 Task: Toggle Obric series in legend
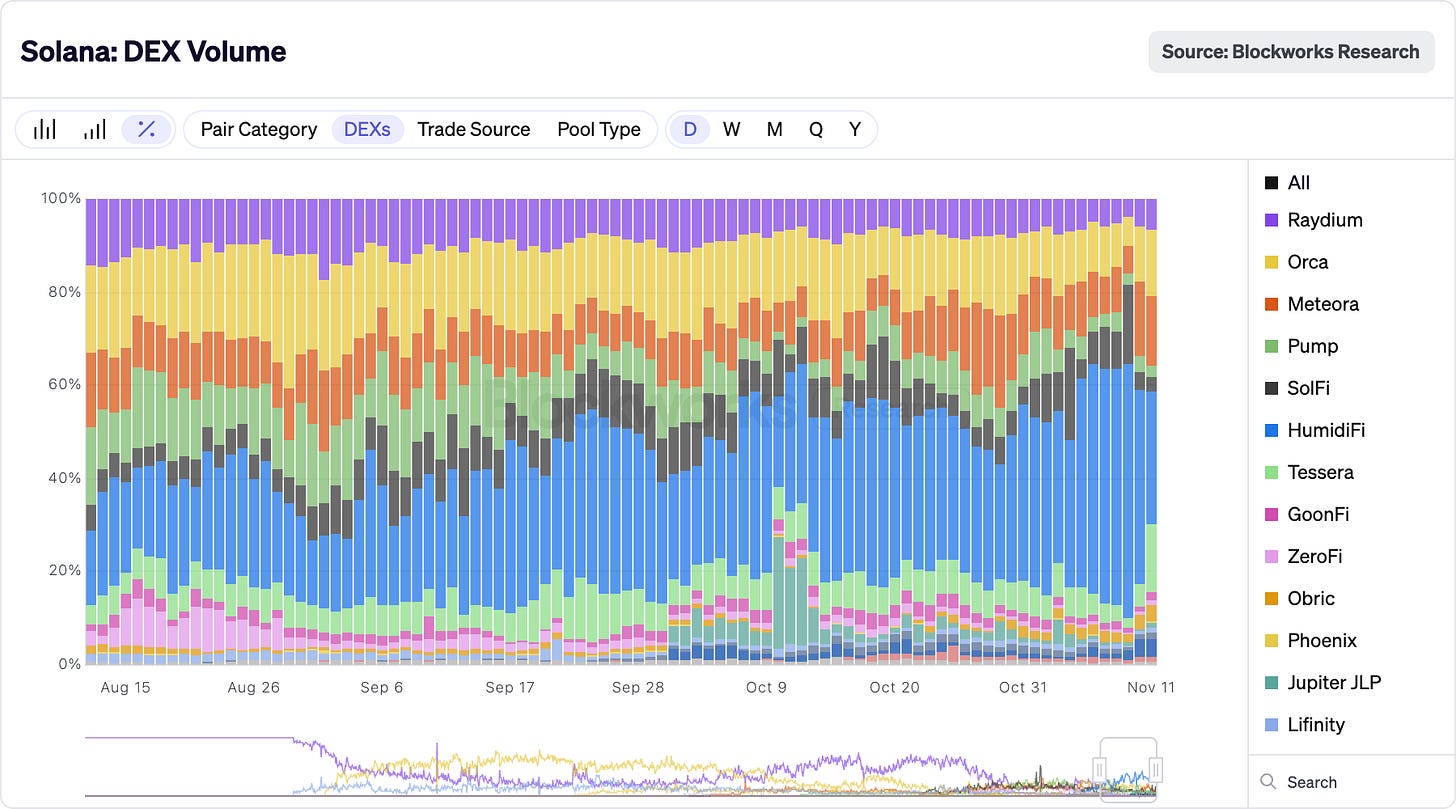pos(1300,598)
